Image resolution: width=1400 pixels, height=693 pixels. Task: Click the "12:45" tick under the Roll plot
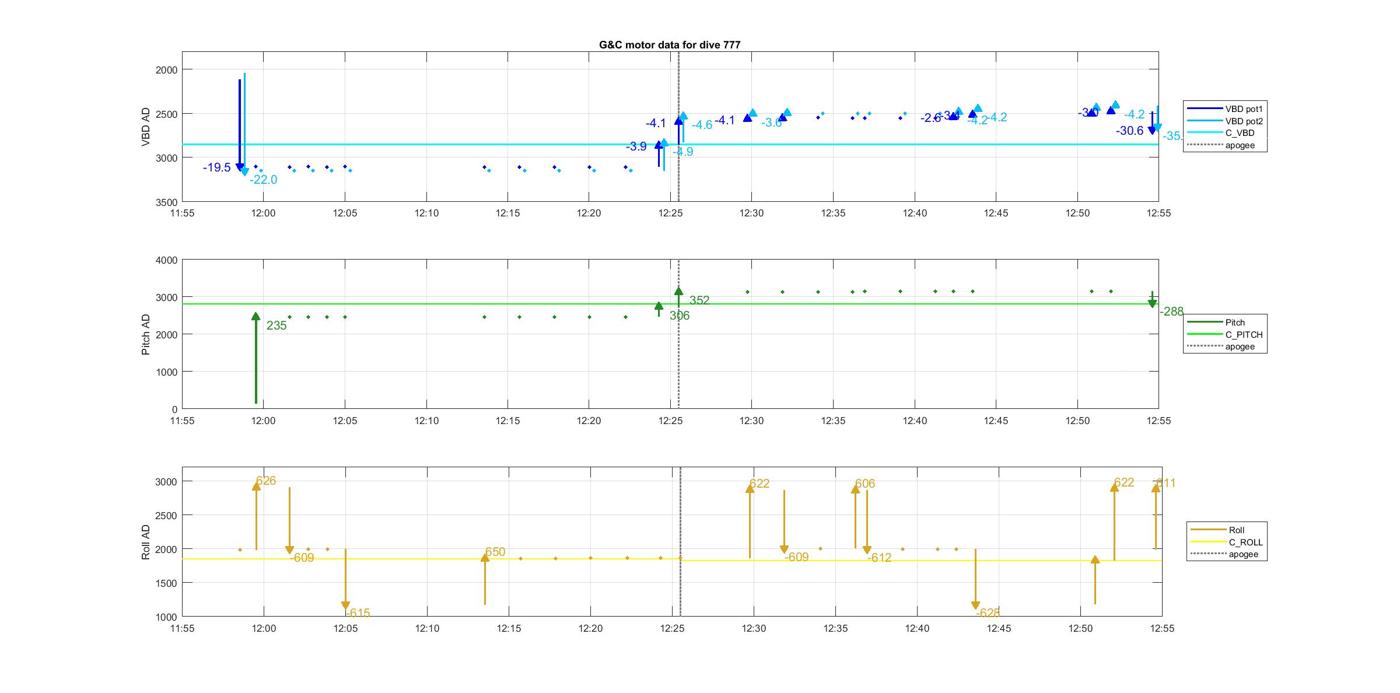point(998,629)
